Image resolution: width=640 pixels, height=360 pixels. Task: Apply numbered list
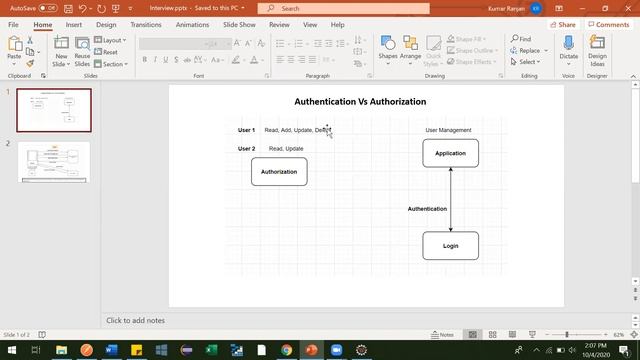click(x=298, y=43)
